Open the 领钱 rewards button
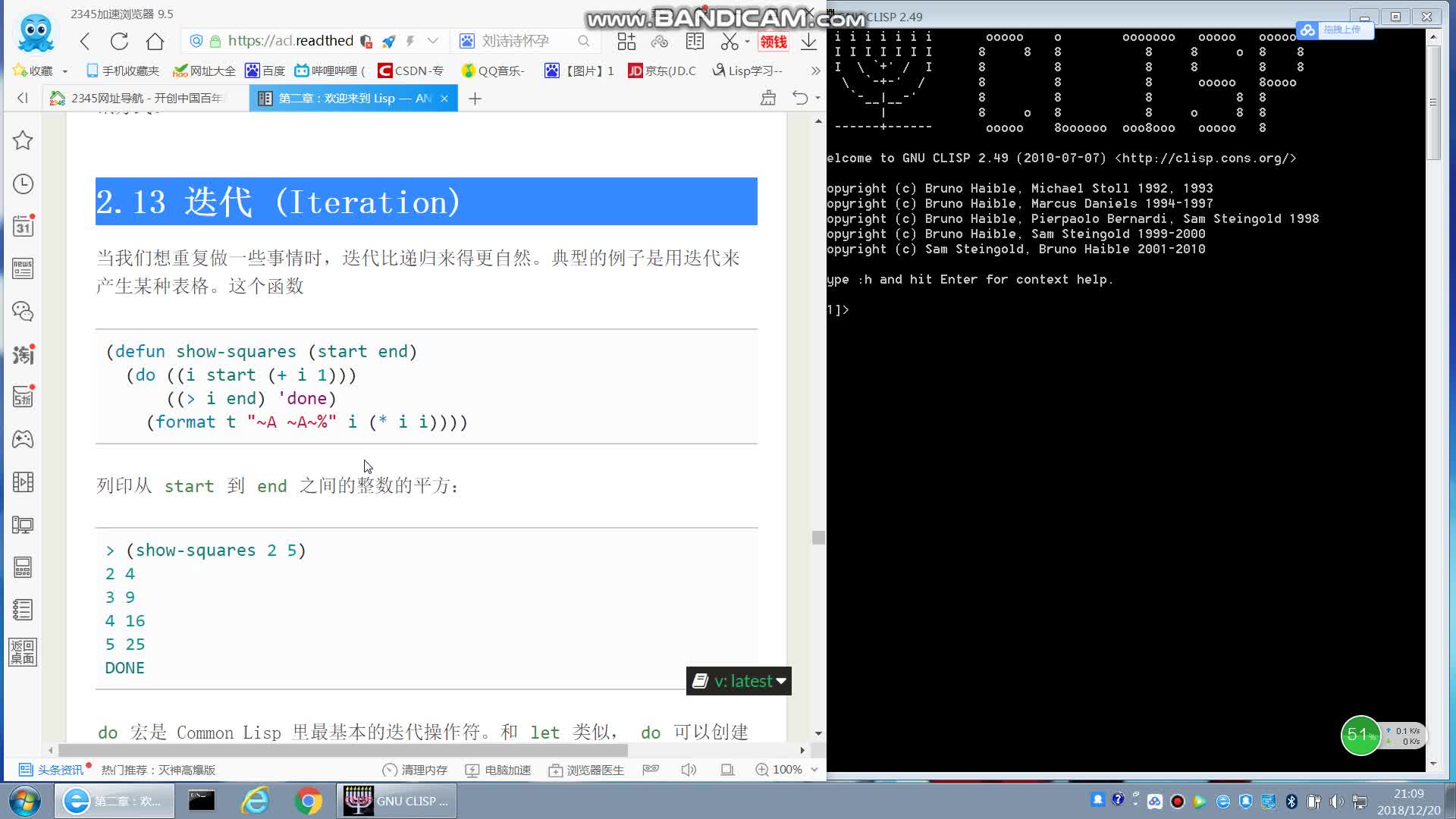The image size is (1456, 819). click(x=773, y=42)
